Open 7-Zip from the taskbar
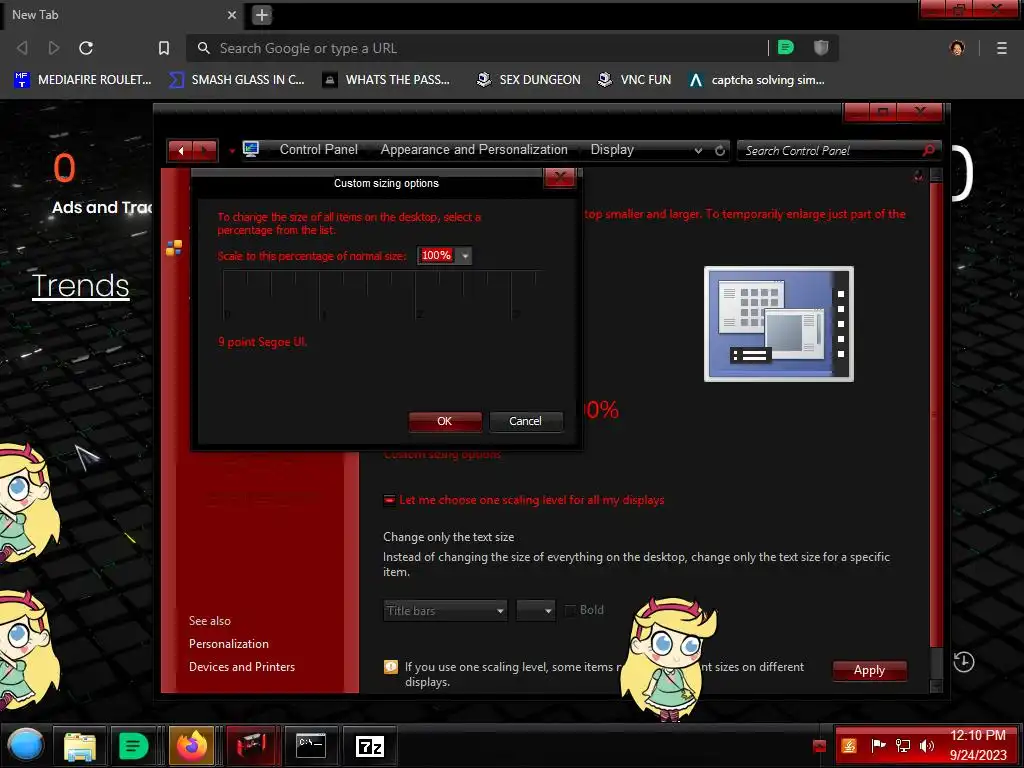The image size is (1024, 768). (x=370, y=746)
